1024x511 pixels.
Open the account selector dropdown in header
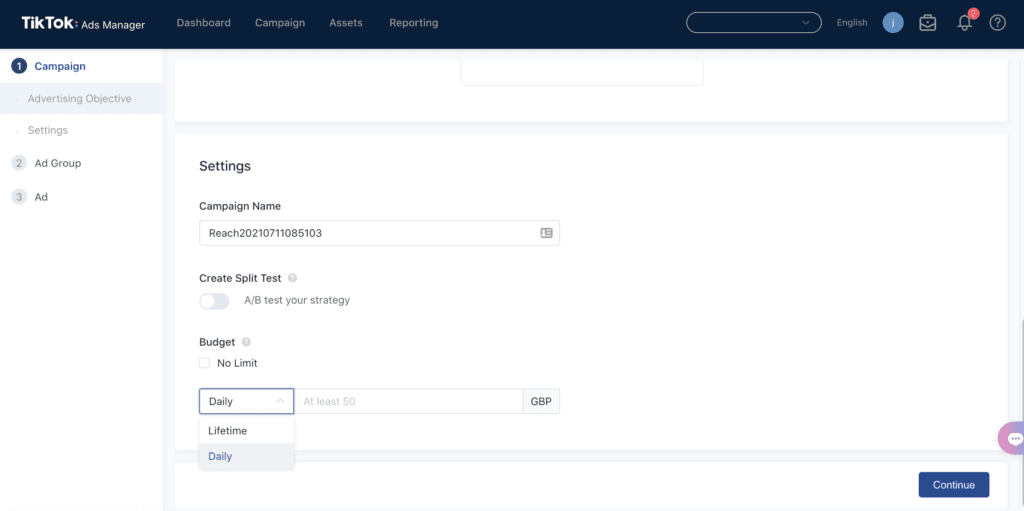coord(753,23)
